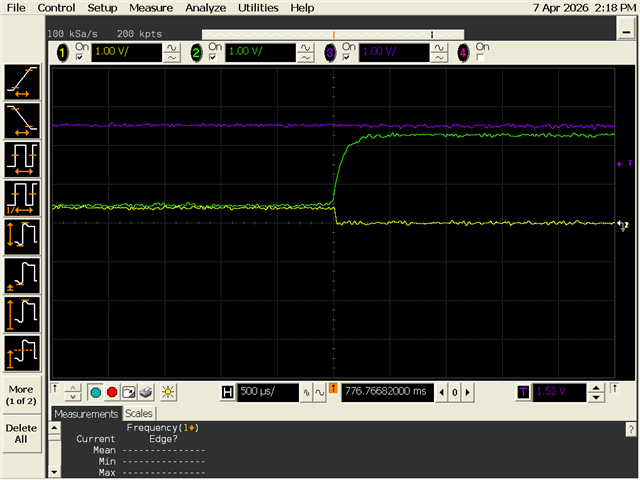Click the teal Run acquisition button
640x480 pixels.
96,392
